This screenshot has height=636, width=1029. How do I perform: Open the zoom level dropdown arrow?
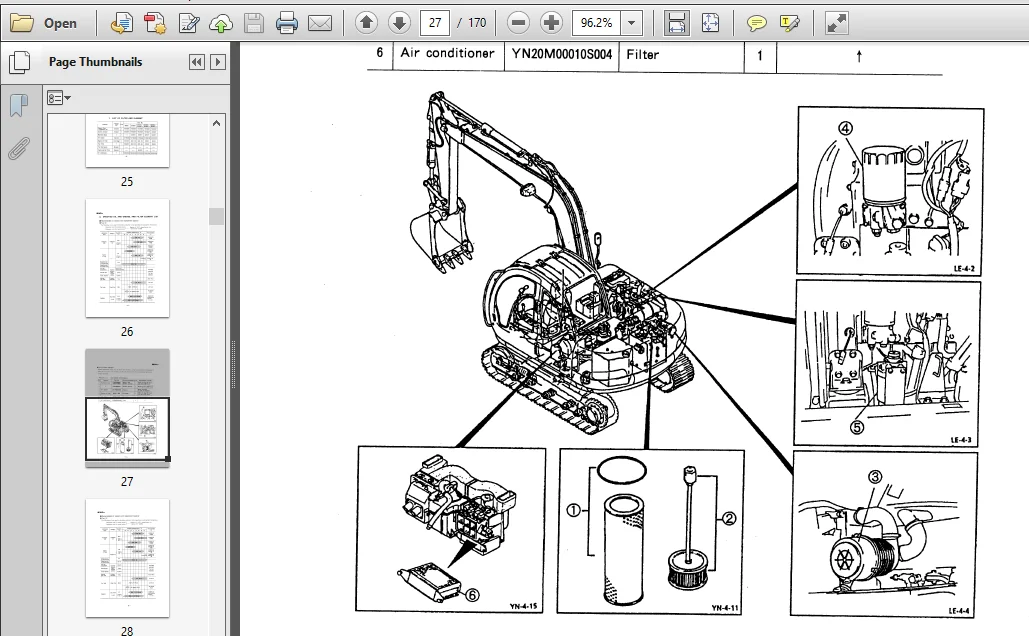coord(631,23)
